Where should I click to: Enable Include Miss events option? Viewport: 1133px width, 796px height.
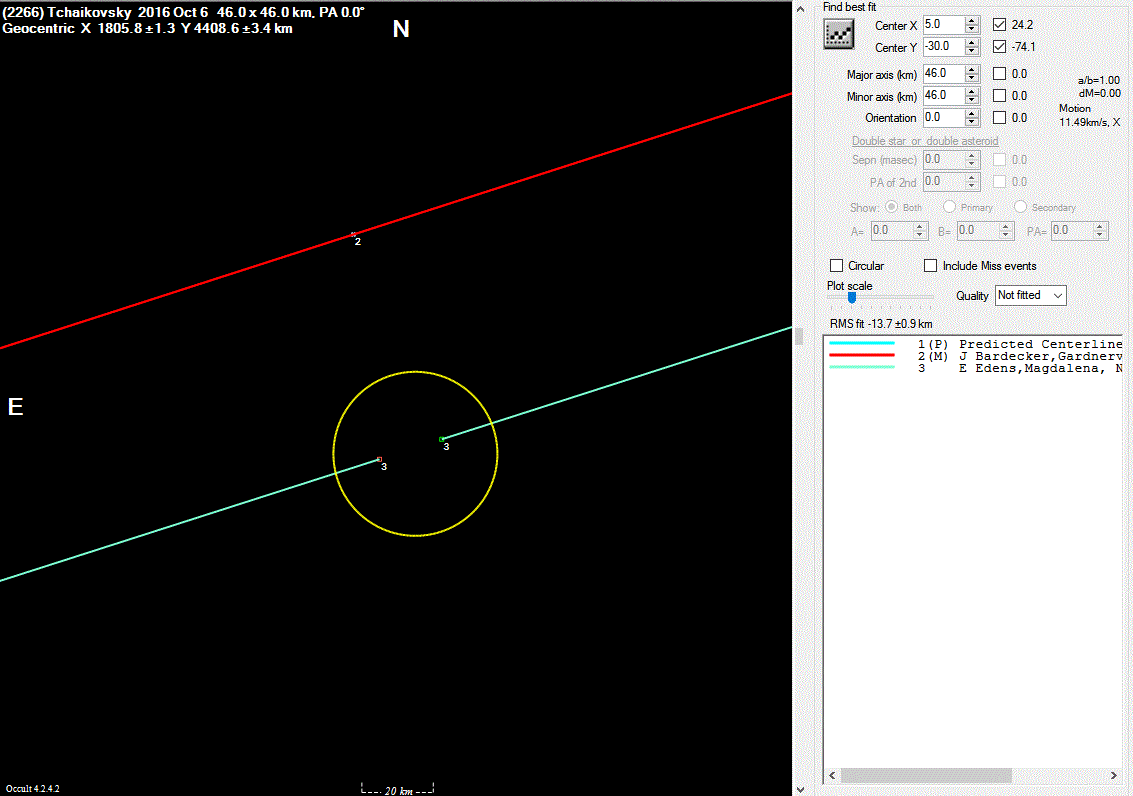(x=931, y=266)
